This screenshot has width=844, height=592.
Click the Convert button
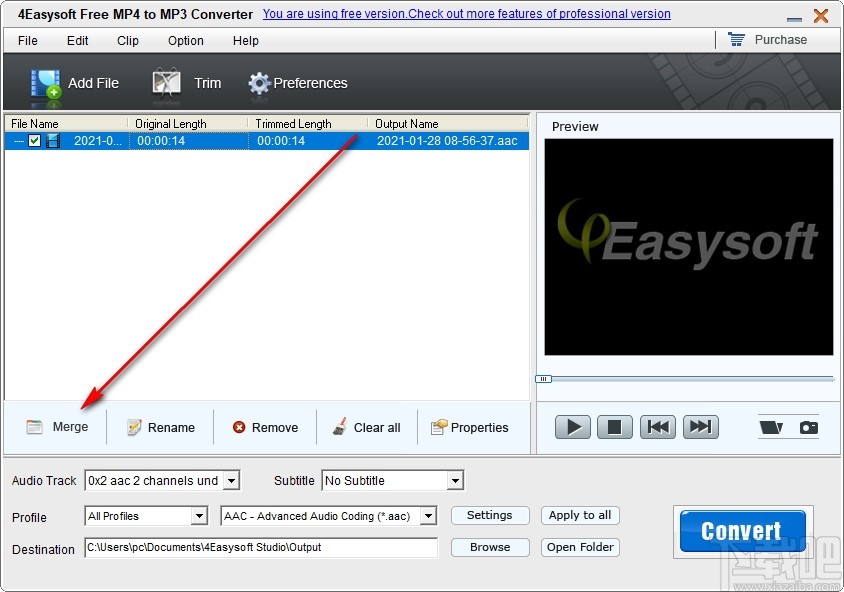[x=741, y=531]
